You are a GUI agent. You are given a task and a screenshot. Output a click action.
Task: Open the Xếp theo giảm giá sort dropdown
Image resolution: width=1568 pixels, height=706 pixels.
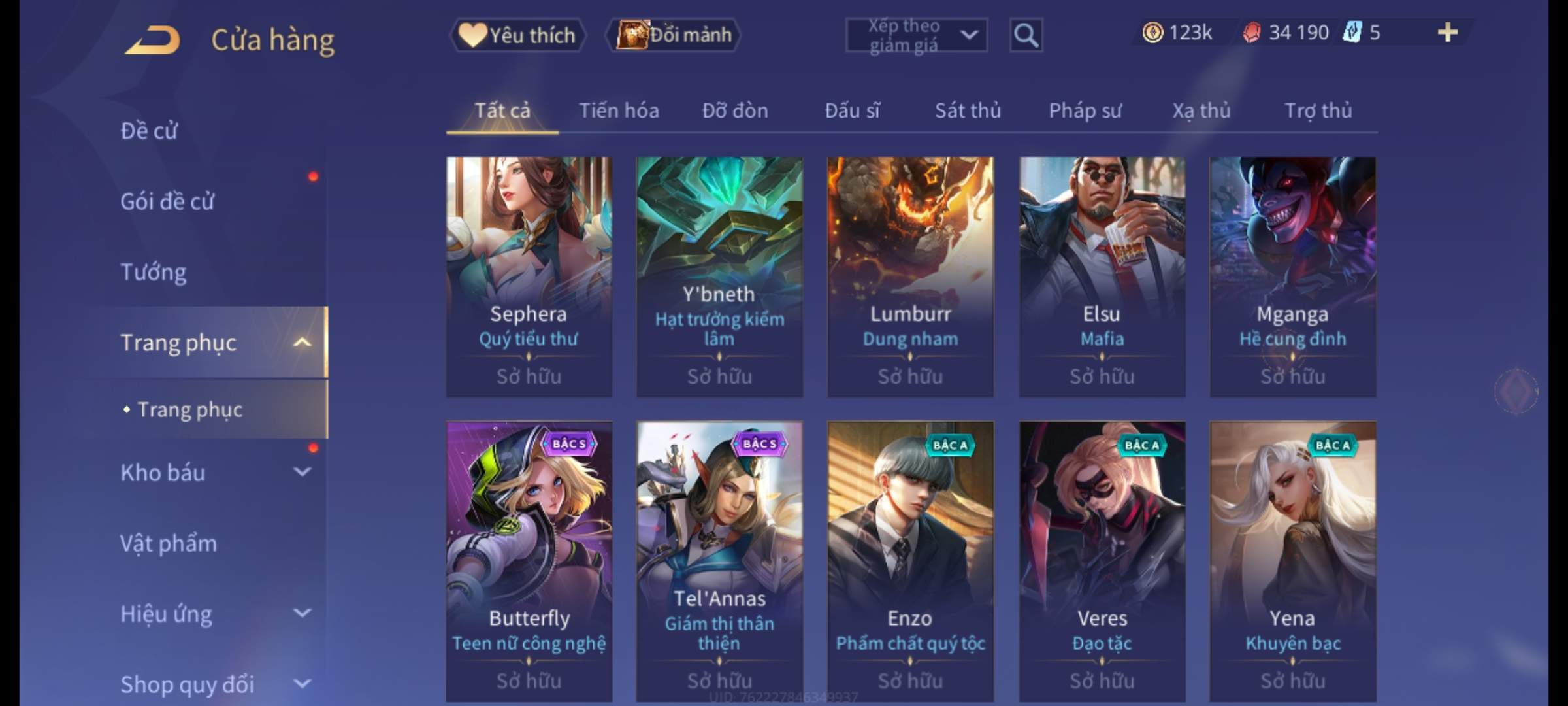click(916, 35)
